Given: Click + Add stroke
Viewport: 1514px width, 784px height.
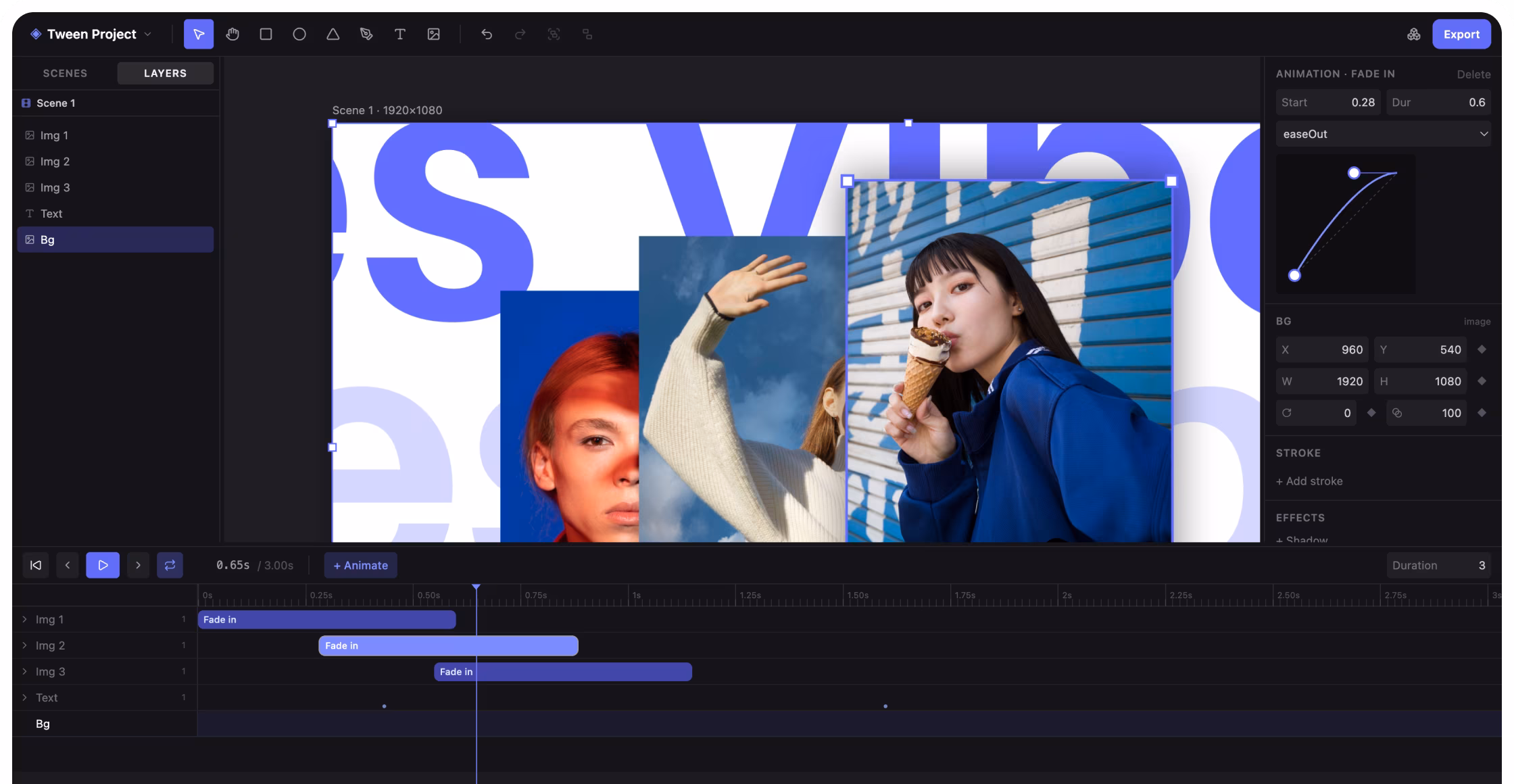Looking at the screenshot, I should 1309,481.
